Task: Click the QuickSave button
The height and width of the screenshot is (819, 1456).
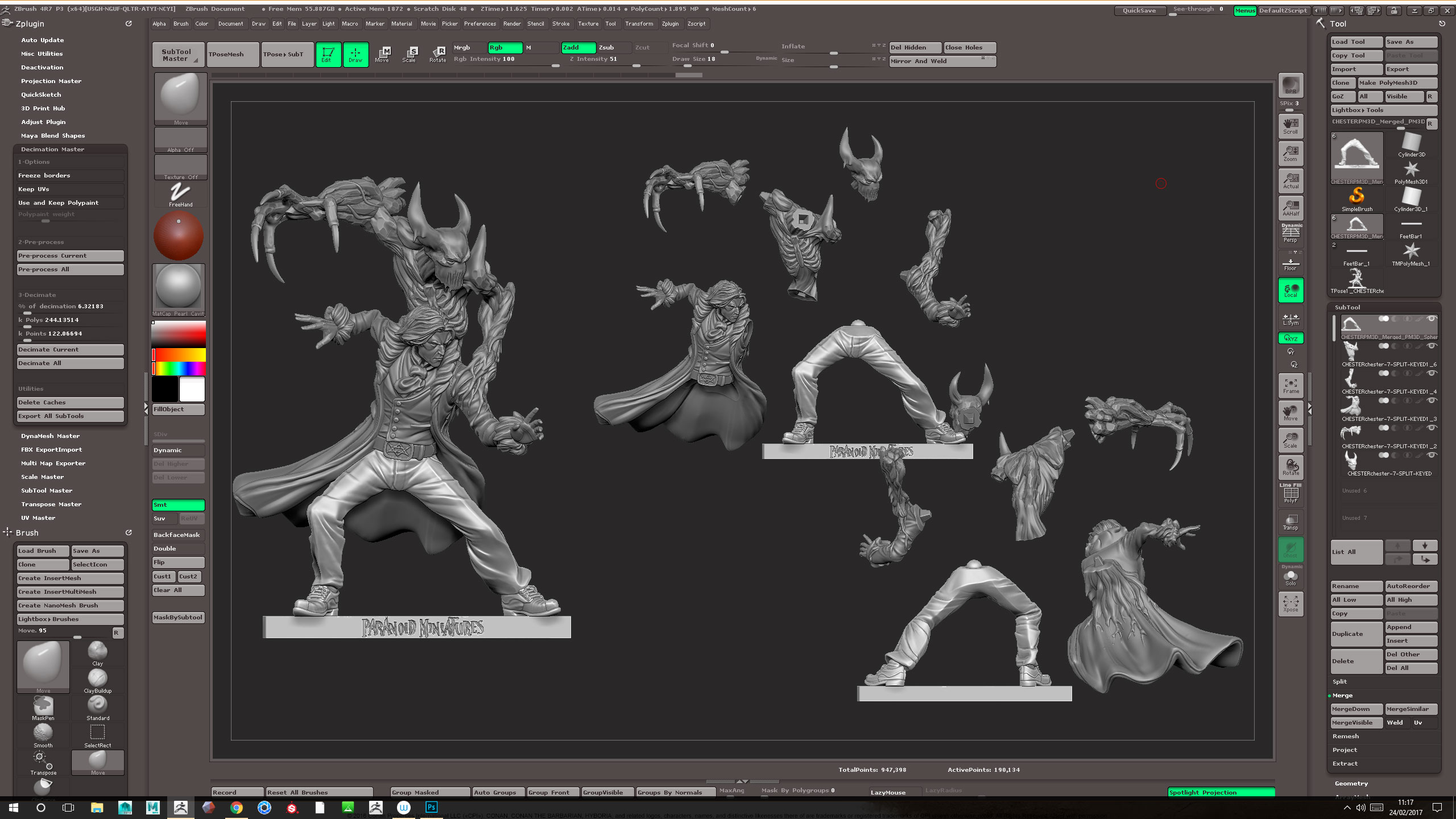Action: click(x=1139, y=10)
